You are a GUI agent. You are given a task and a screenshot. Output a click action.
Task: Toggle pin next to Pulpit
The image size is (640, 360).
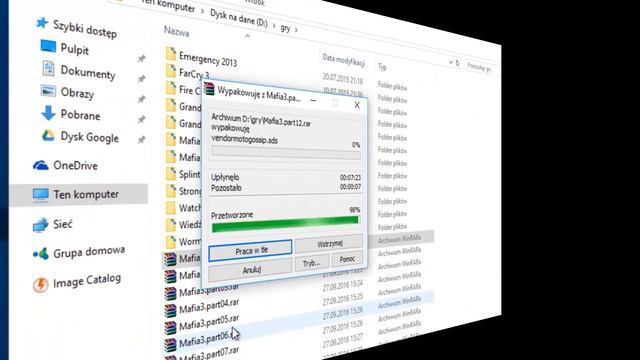point(141,59)
